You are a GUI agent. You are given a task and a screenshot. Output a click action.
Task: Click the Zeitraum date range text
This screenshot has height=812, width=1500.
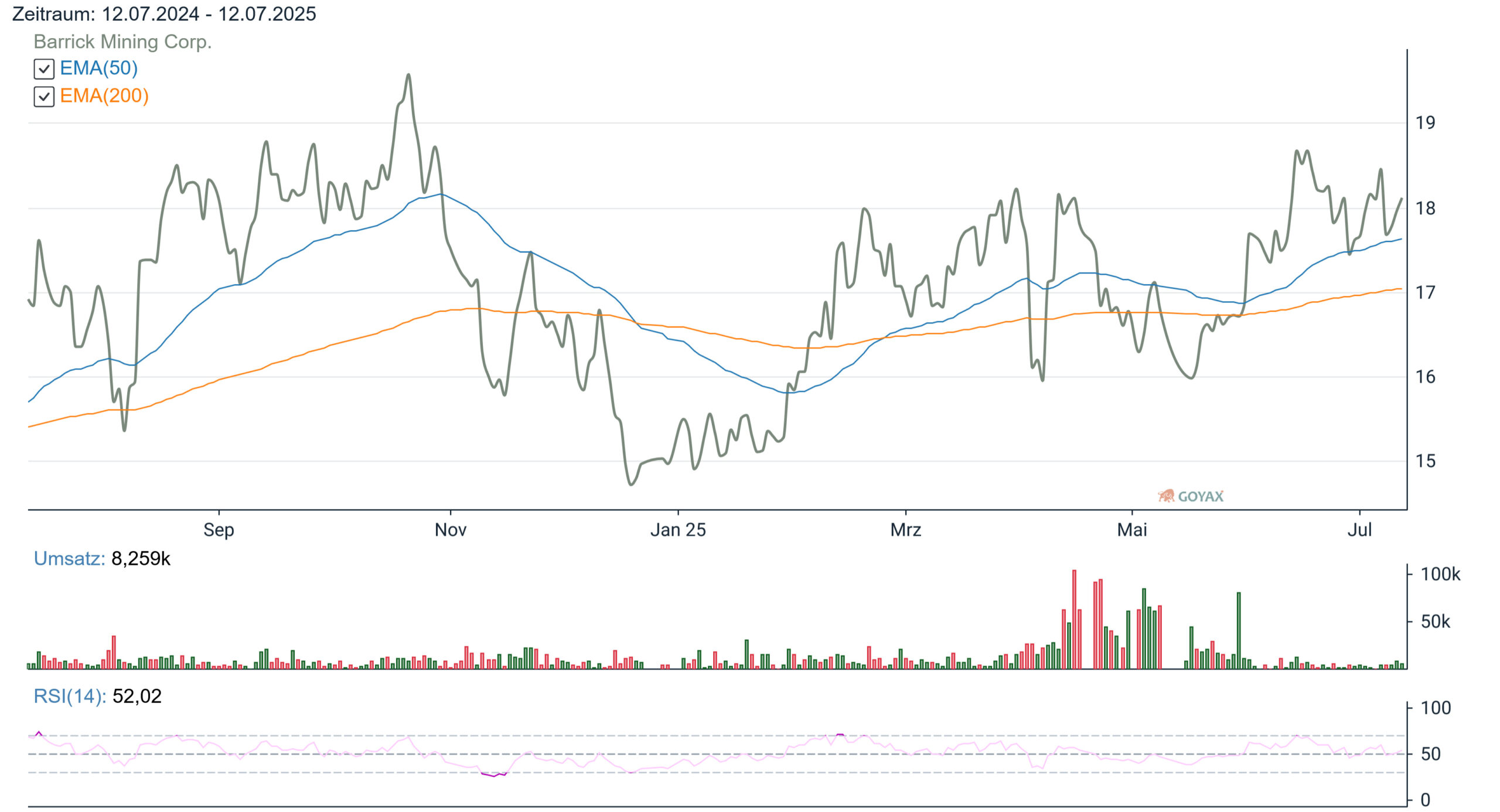pos(164,13)
